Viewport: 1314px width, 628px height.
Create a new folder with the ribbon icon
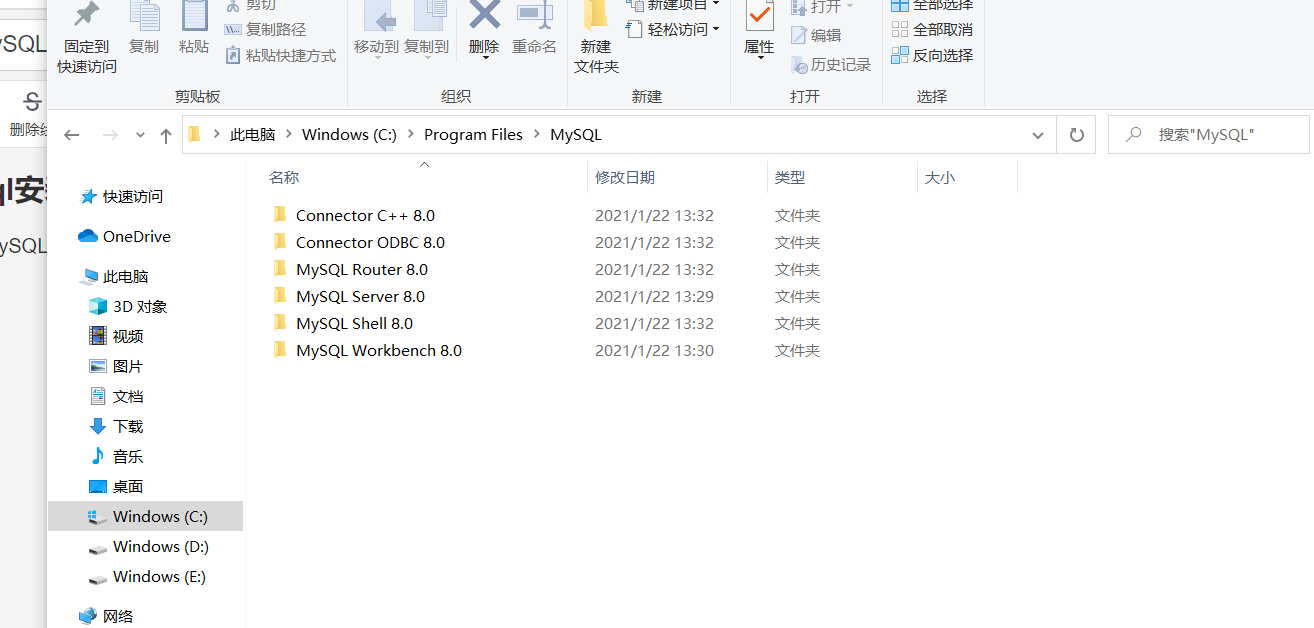tap(595, 35)
